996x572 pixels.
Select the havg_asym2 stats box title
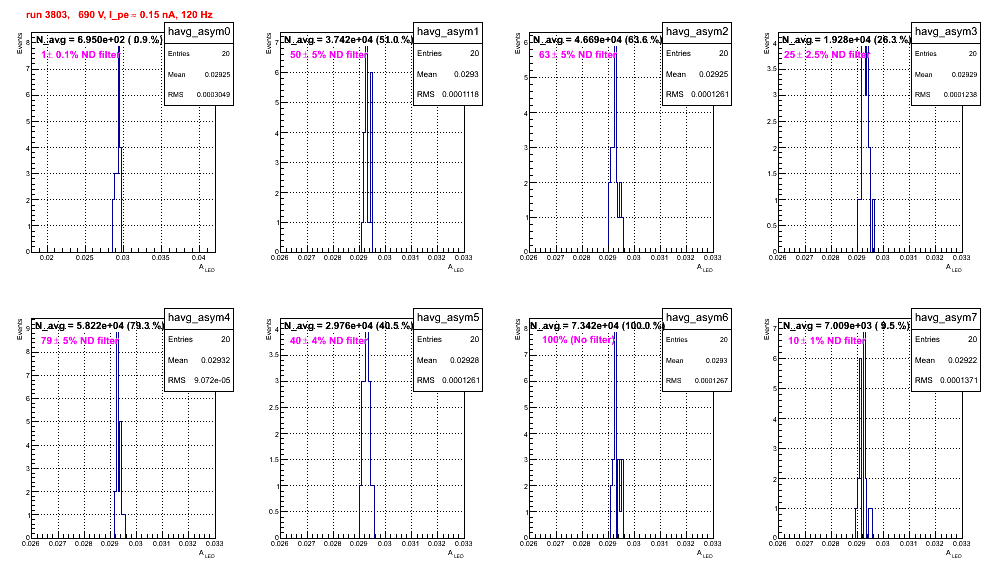pyautogui.click(x=697, y=32)
